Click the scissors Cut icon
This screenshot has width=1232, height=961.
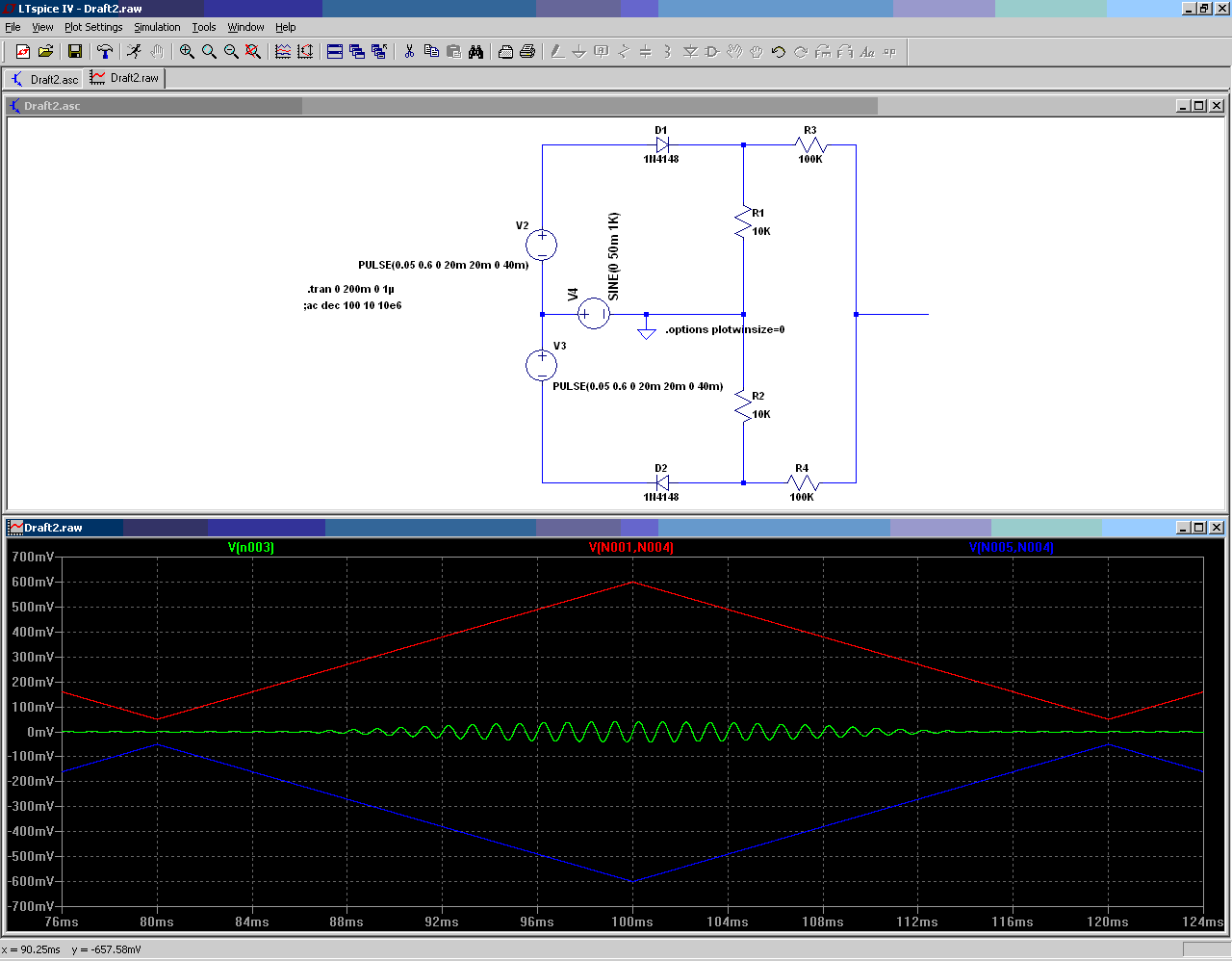coord(409,52)
